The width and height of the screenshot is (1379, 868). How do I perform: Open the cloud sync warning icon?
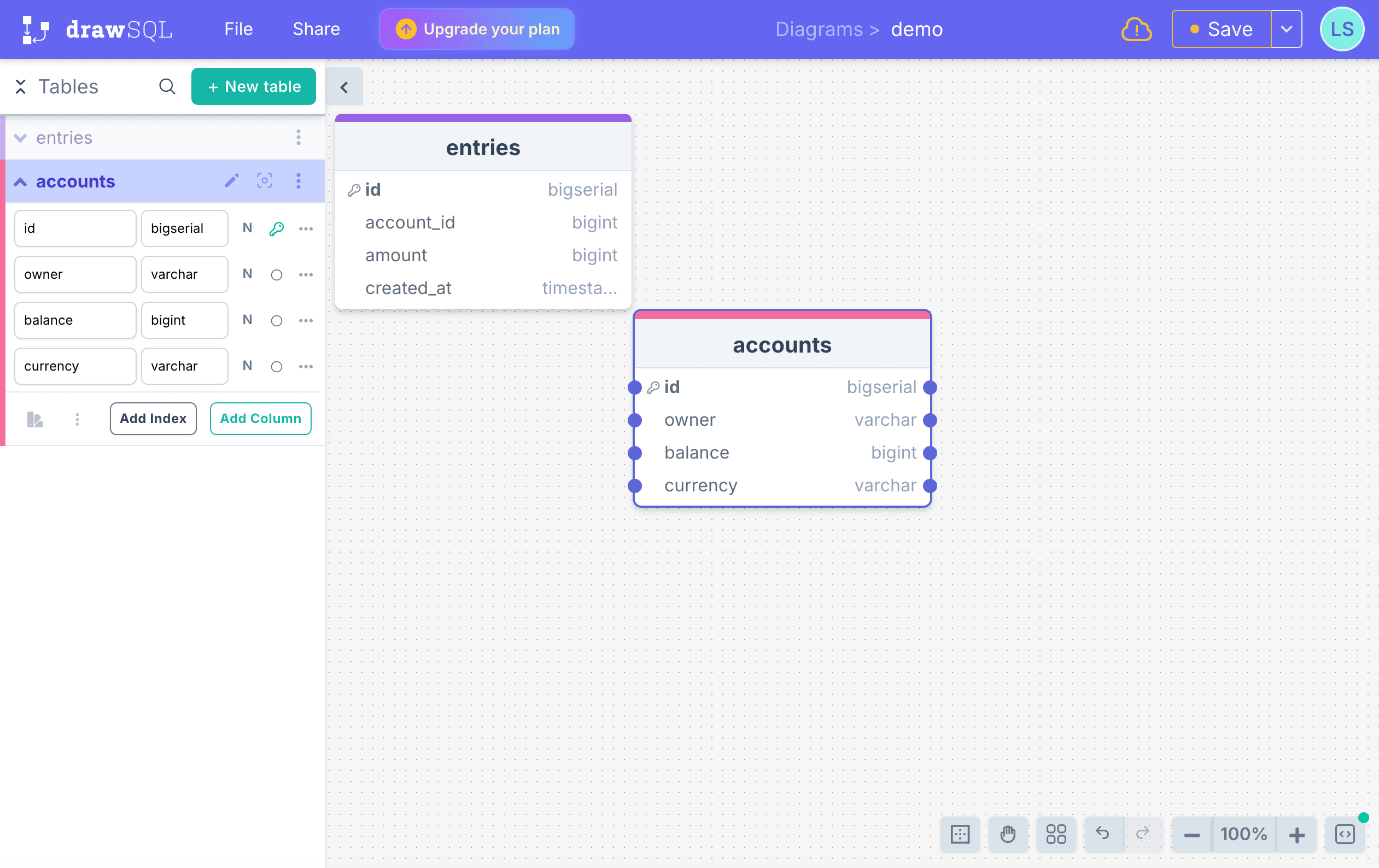point(1136,29)
